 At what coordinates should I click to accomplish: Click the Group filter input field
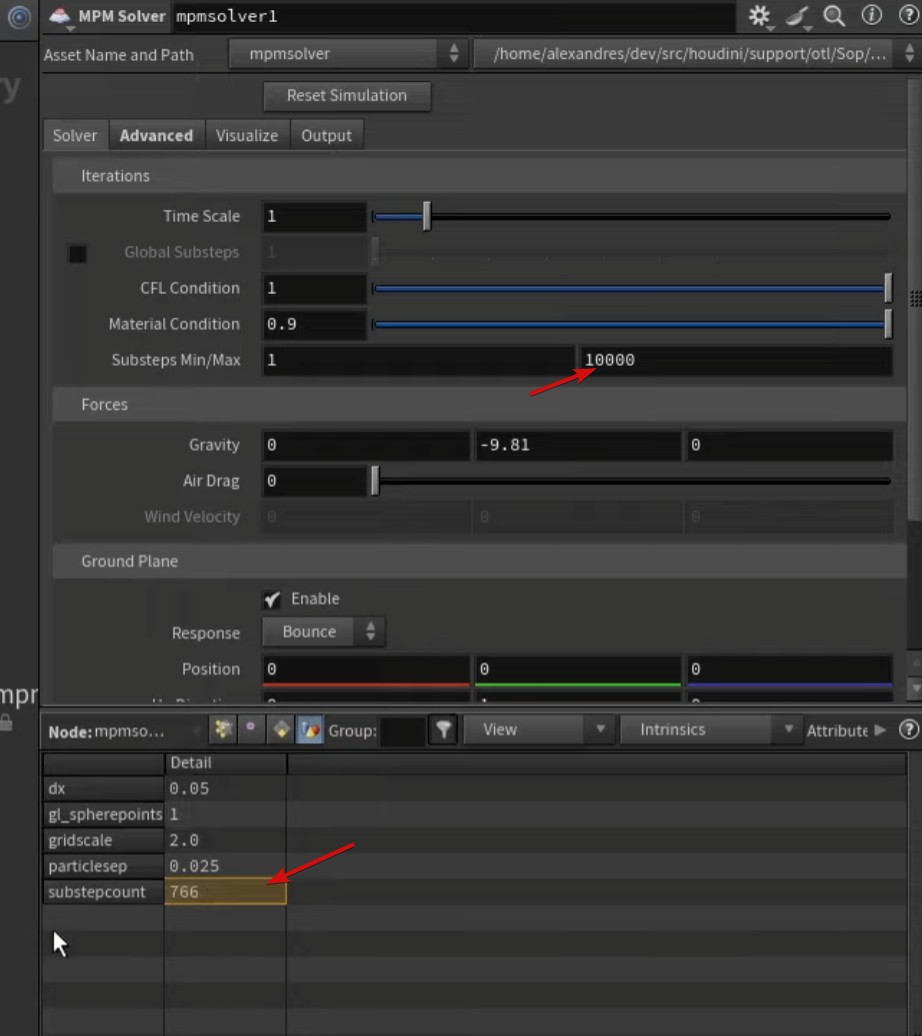(x=403, y=731)
